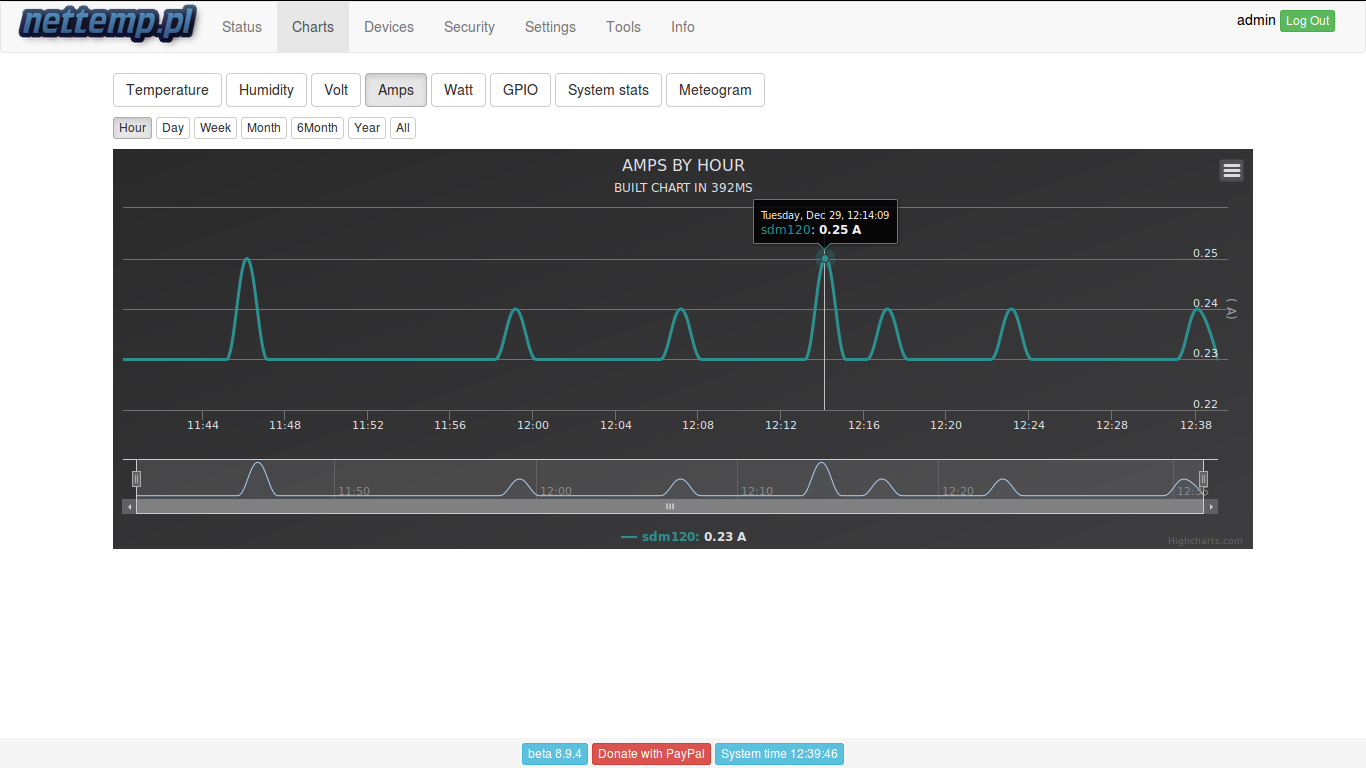The height and width of the screenshot is (768, 1366).
Task: Click the admin username text
Action: (x=1256, y=20)
